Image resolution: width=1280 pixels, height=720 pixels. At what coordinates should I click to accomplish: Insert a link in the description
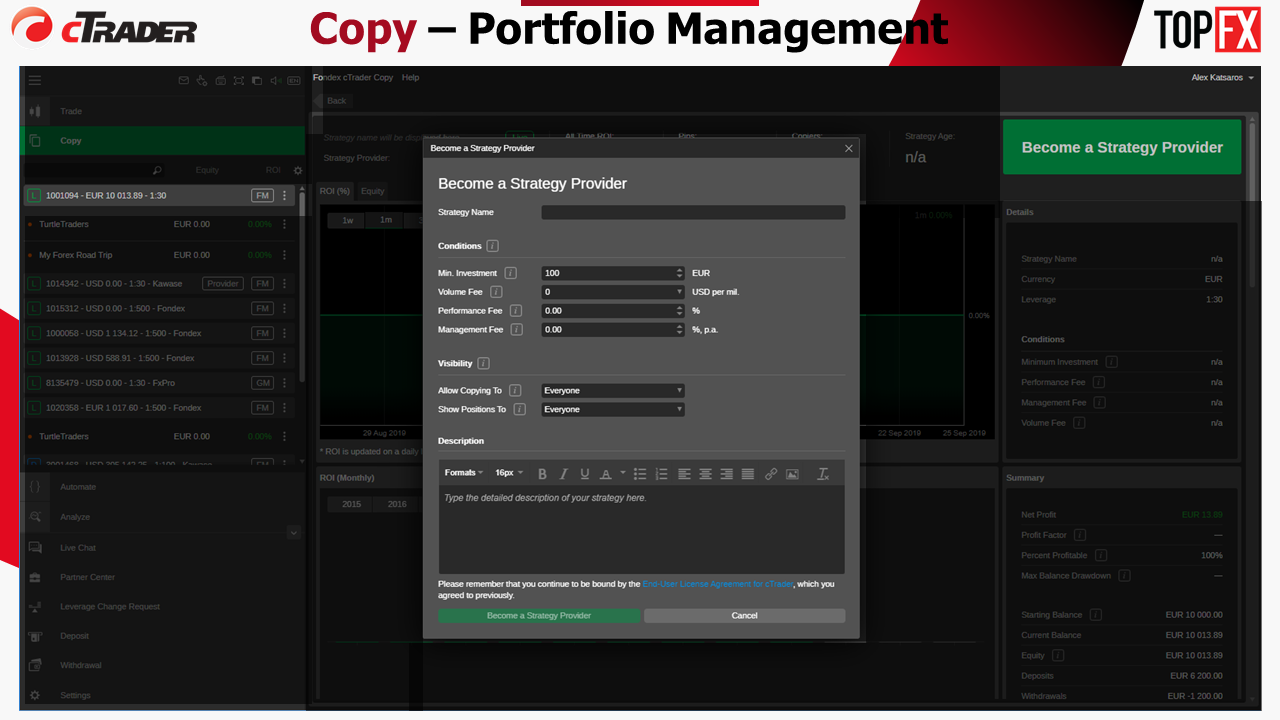tap(771, 474)
